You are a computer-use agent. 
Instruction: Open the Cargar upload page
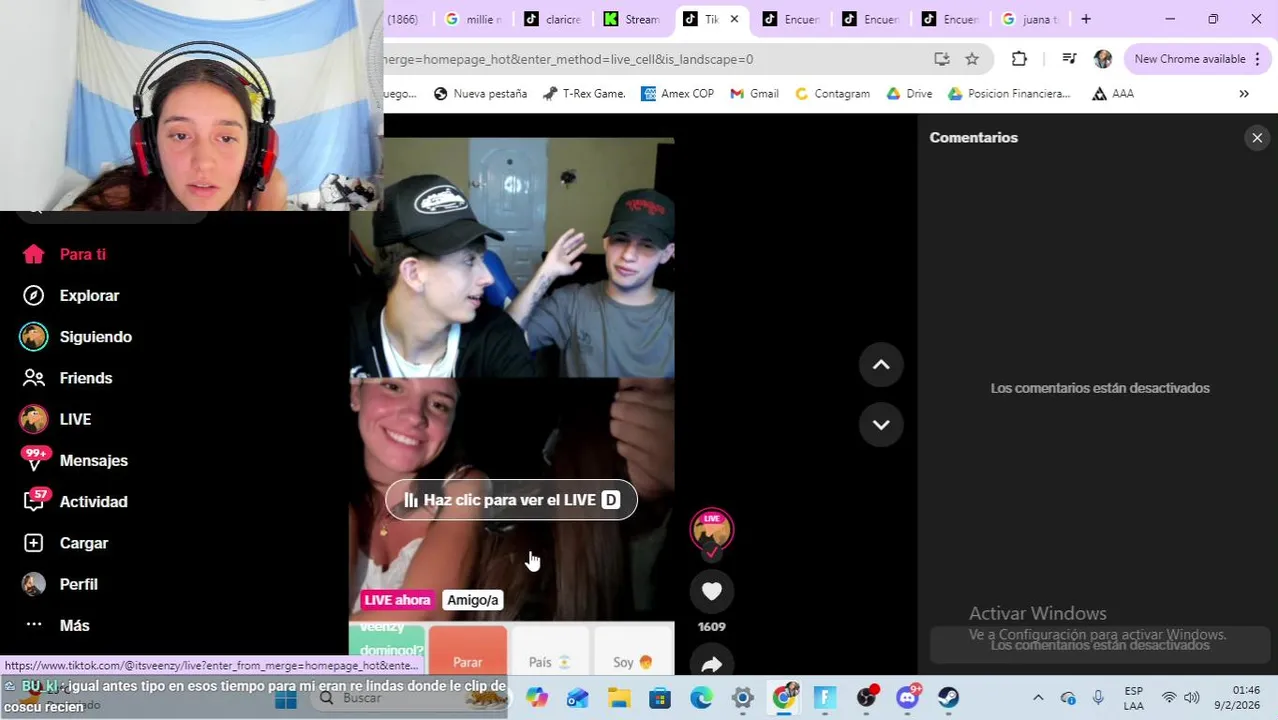point(65,543)
